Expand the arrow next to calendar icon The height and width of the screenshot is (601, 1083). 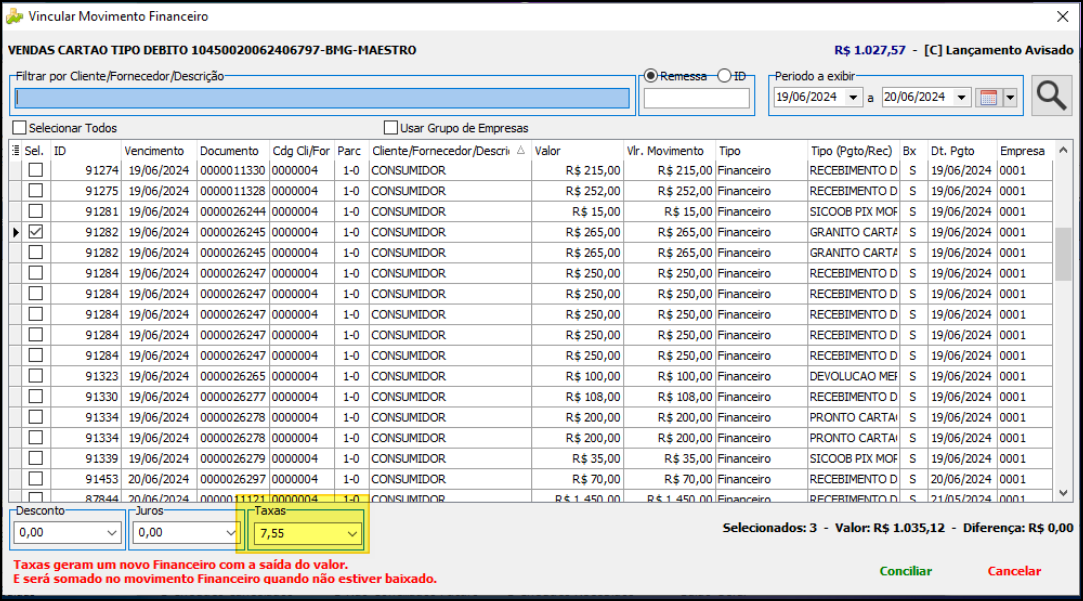click(1010, 97)
